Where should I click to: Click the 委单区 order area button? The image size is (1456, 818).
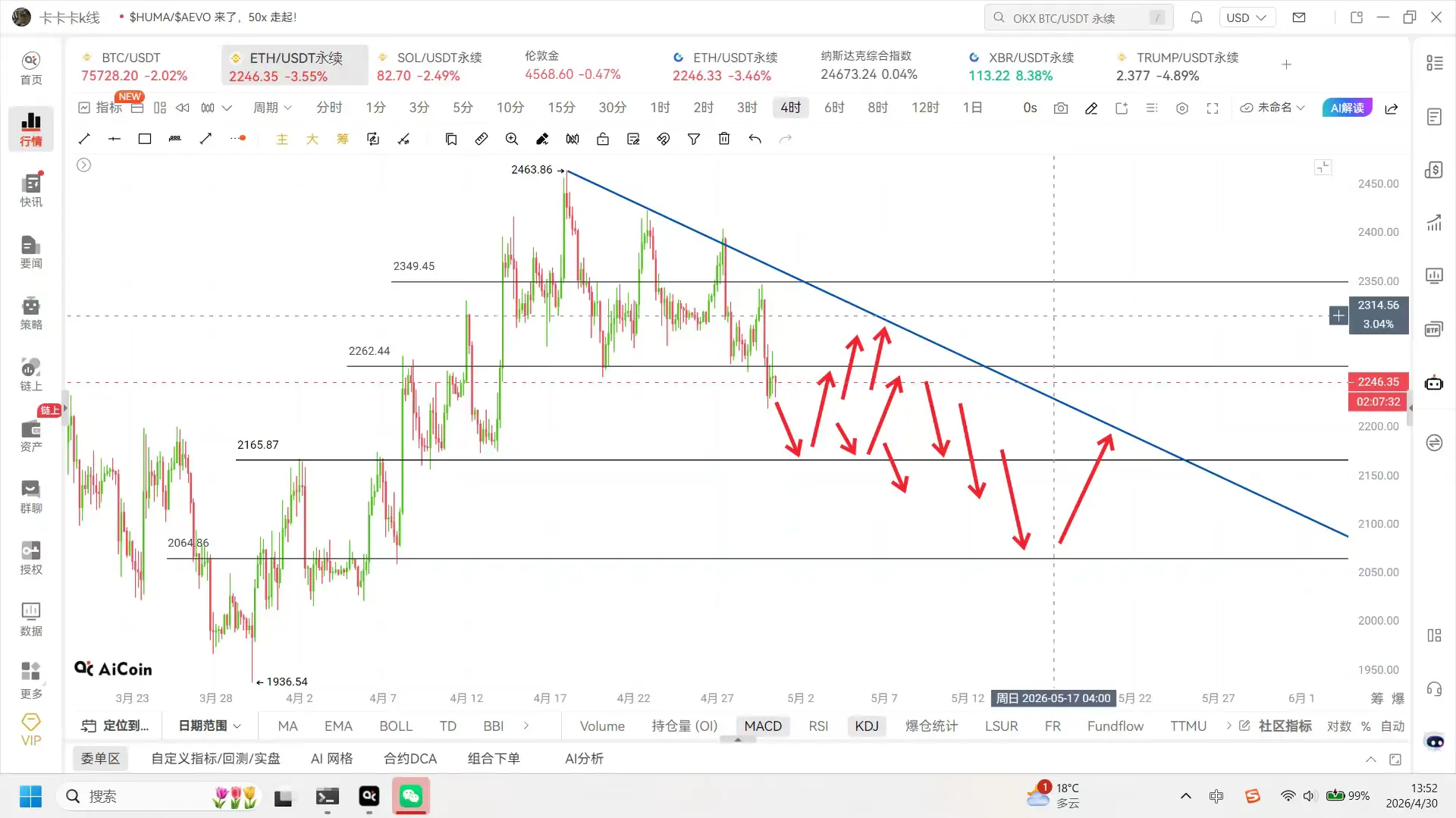(100, 759)
